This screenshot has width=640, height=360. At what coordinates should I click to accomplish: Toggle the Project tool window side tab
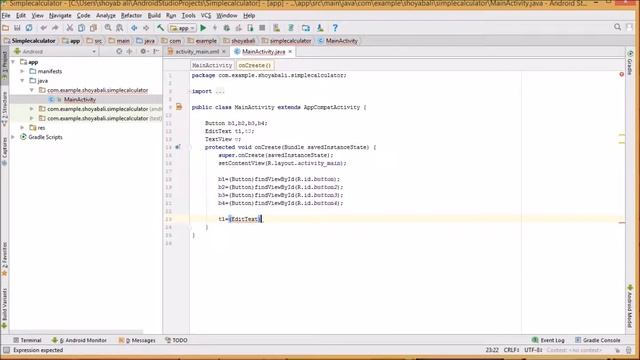point(4,66)
